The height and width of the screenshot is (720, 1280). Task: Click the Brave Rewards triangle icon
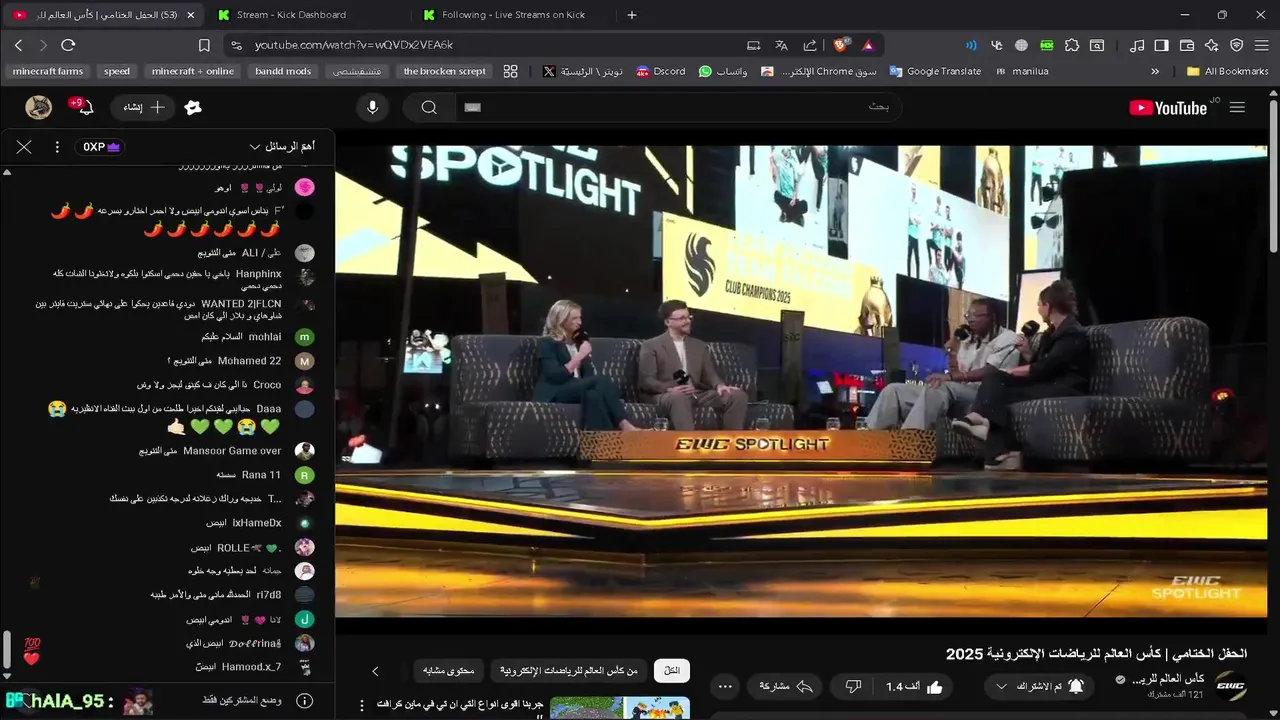coord(867,45)
